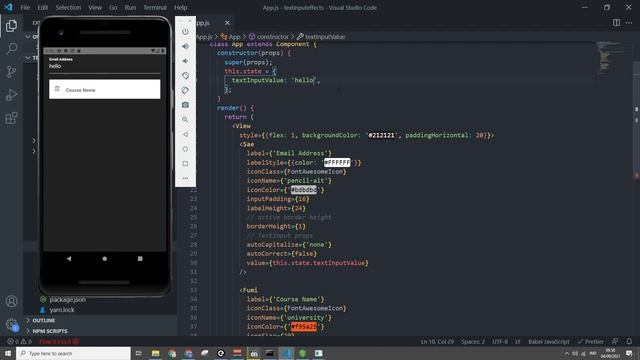This screenshot has width=640, height=360.
Task: Open the Source Control view
Action: (11, 72)
